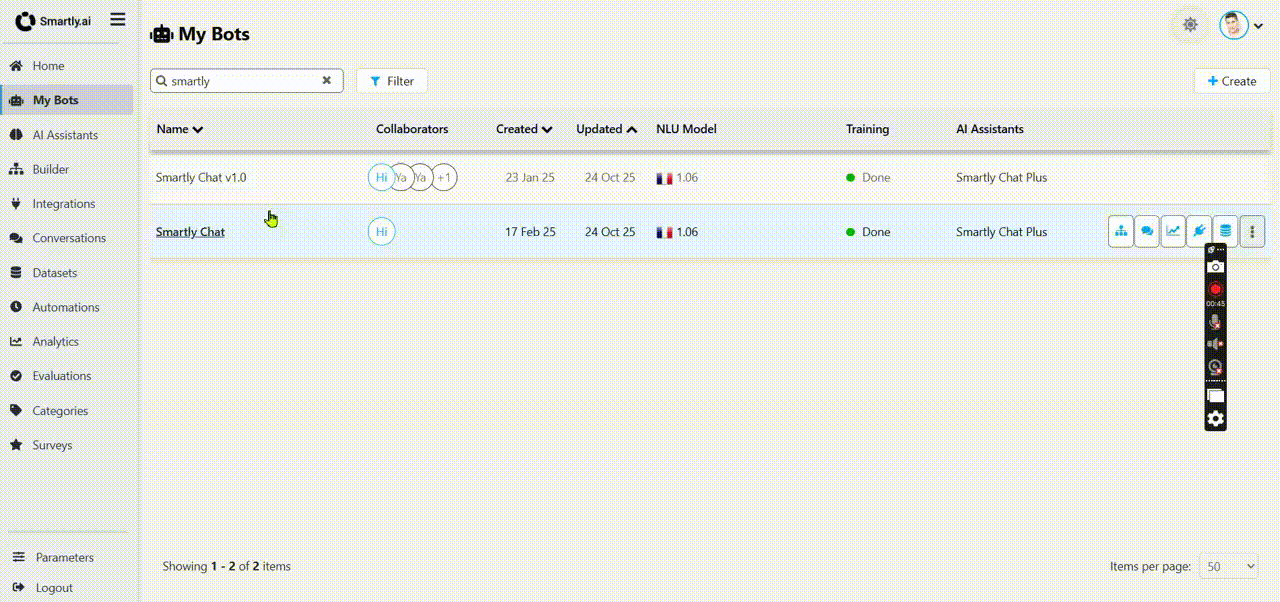Click 1.06 NLU model in Smartly Chat row
The image size is (1280, 602).
[677, 232]
